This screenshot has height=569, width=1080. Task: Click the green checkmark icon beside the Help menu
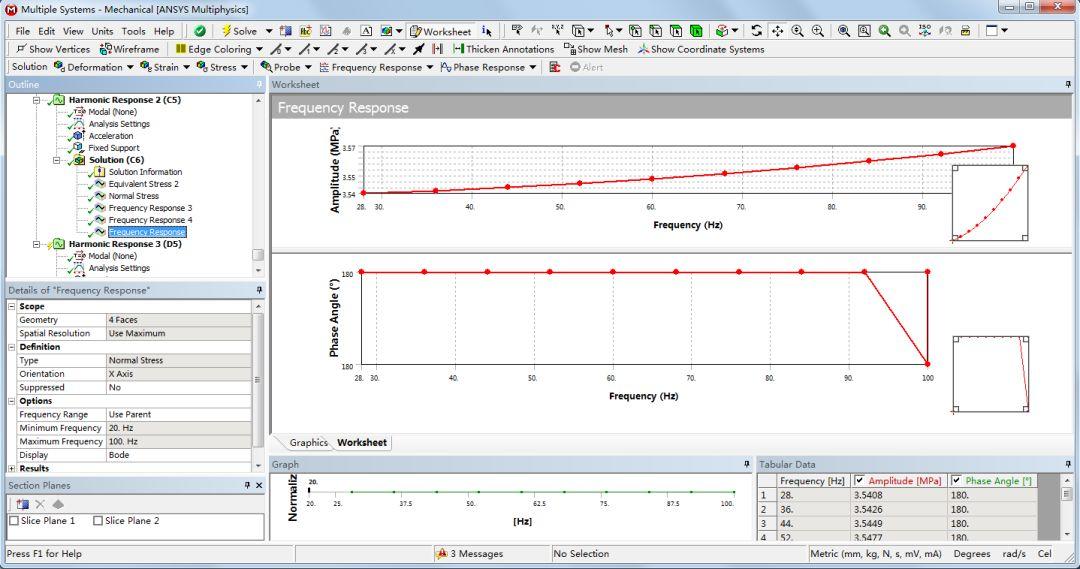[200, 31]
